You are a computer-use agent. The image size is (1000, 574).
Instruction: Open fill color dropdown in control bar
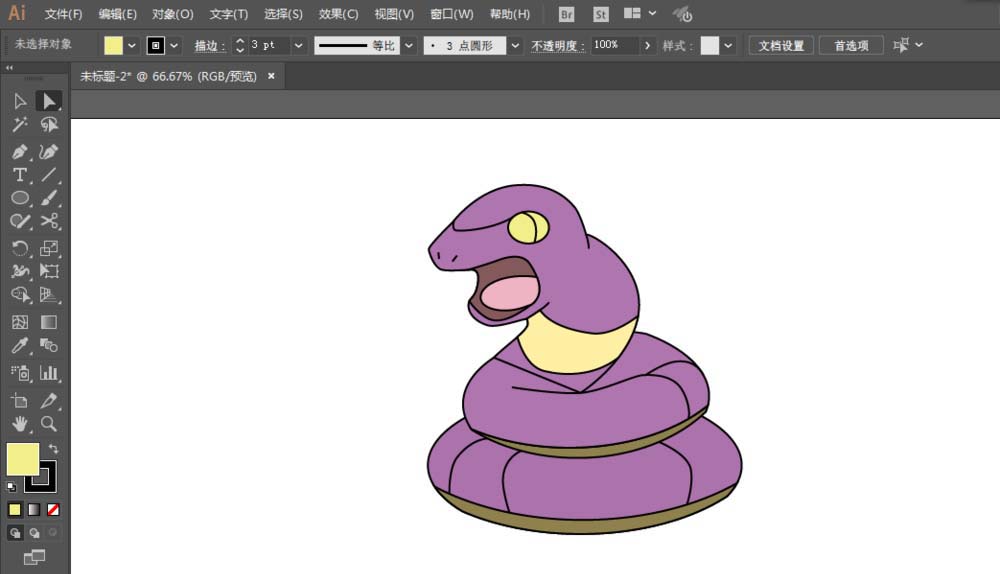click(x=132, y=45)
